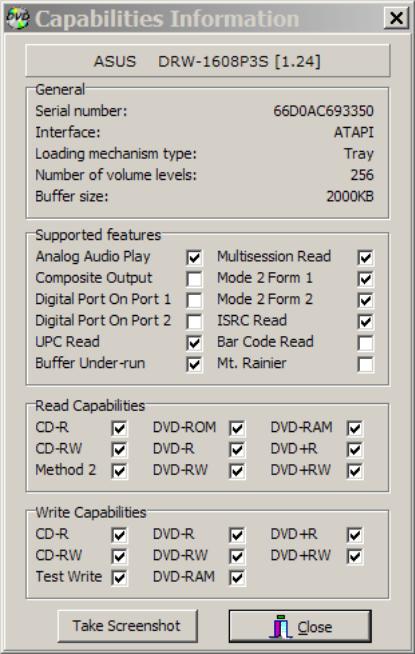This screenshot has width=415, height=654.
Task: Click the Supported features group title
Action: click(98, 235)
